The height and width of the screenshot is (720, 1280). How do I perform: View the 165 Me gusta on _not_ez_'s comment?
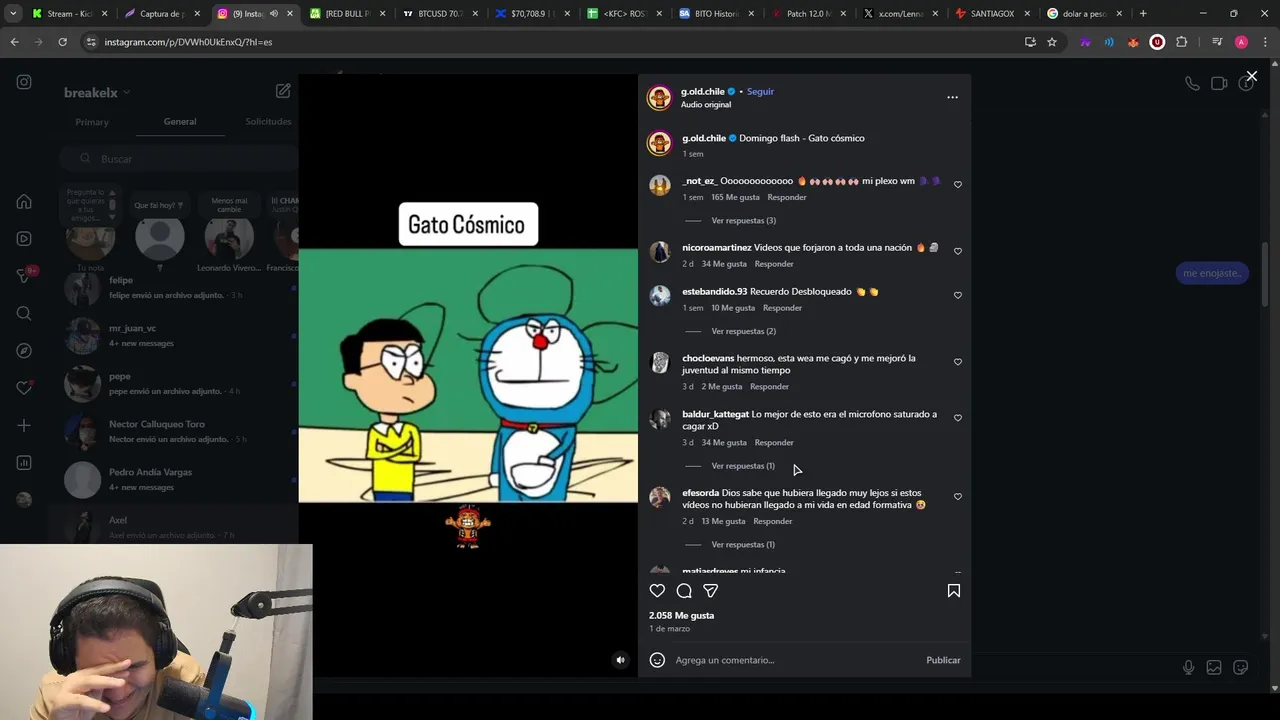coord(735,198)
